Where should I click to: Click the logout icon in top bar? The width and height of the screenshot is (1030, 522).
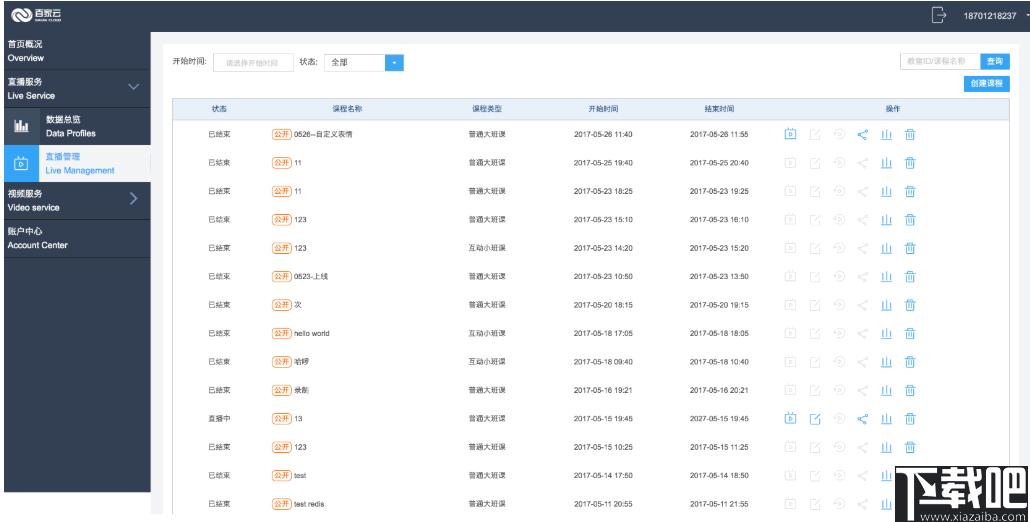pos(939,15)
